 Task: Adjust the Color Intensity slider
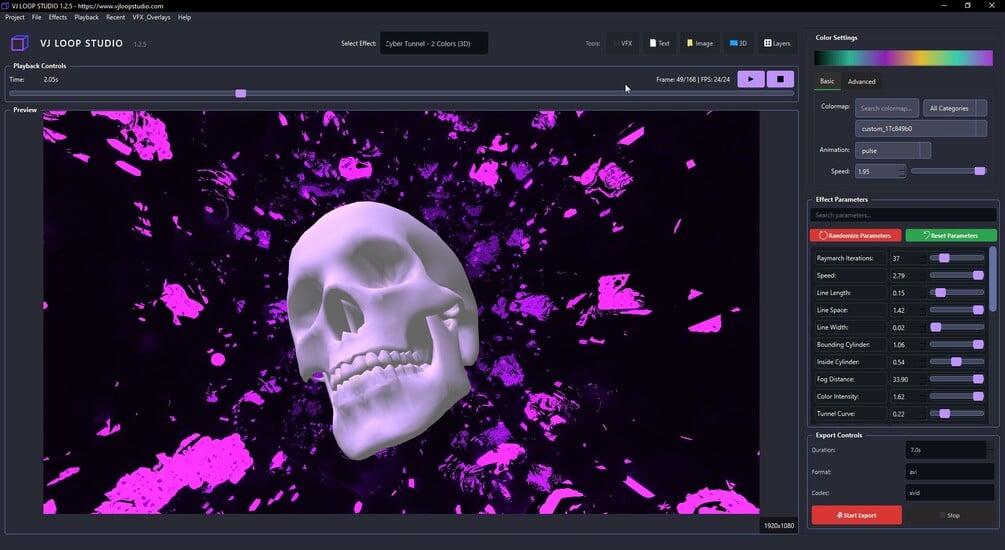coord(956,396)
